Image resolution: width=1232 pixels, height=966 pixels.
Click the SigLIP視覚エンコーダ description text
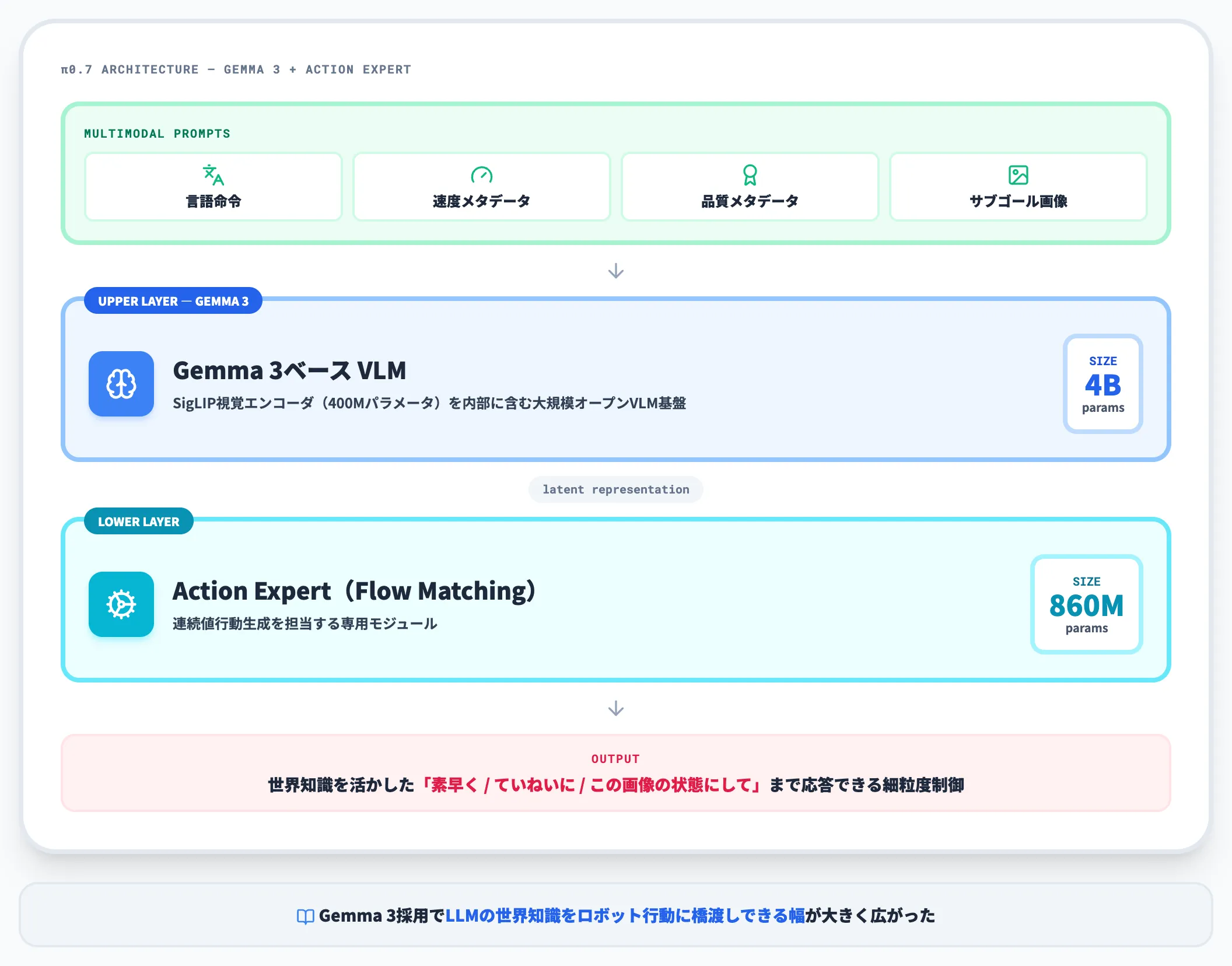coord(429,403)
